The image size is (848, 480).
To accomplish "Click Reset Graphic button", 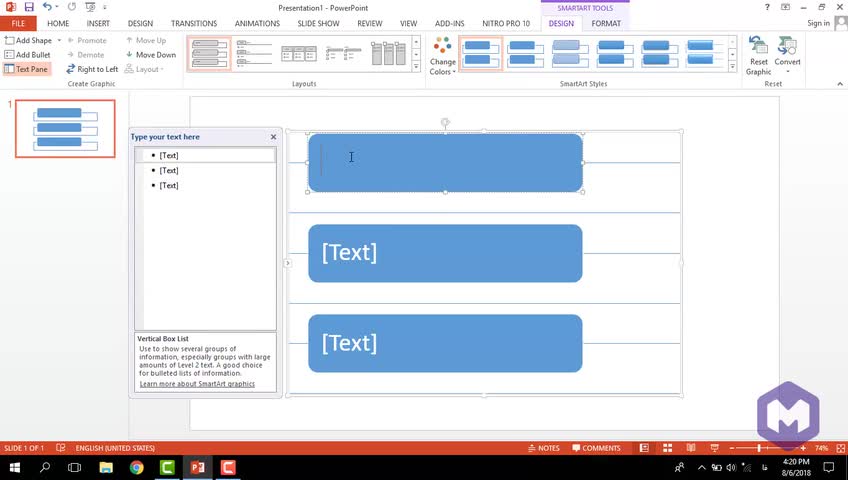I will point(758,56).
